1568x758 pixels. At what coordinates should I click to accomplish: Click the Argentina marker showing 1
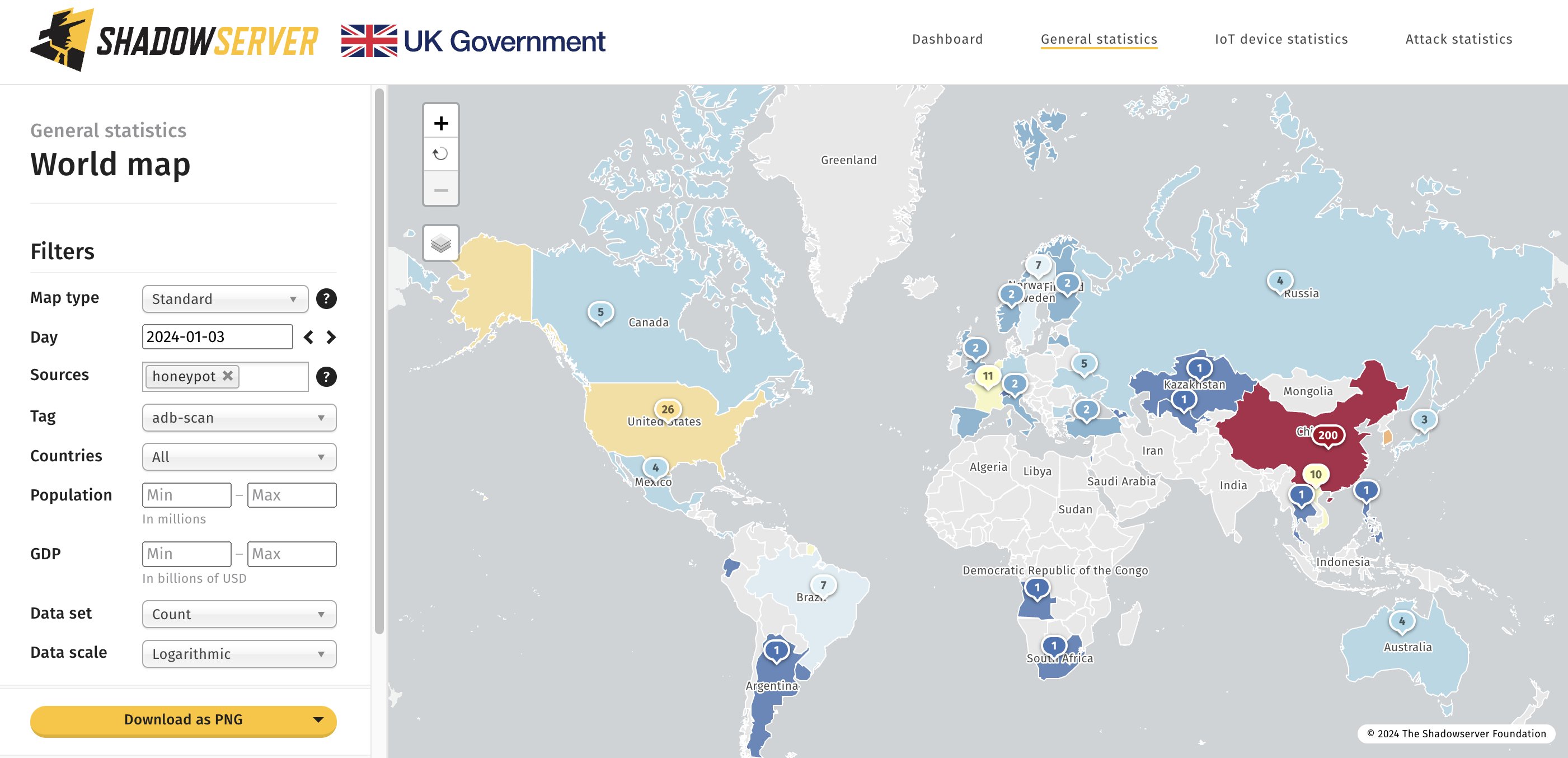pos(776,652)
